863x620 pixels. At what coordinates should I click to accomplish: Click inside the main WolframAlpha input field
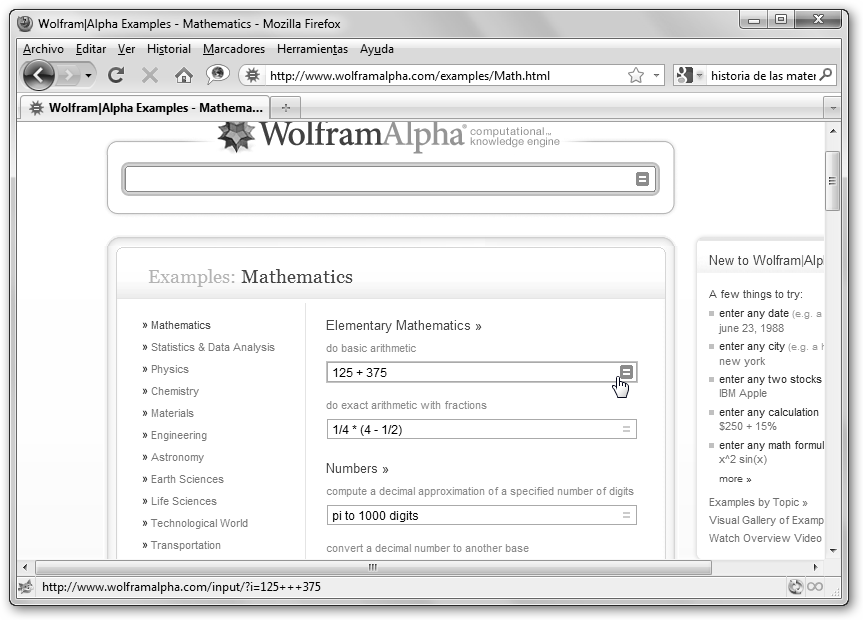click(380, 179)
